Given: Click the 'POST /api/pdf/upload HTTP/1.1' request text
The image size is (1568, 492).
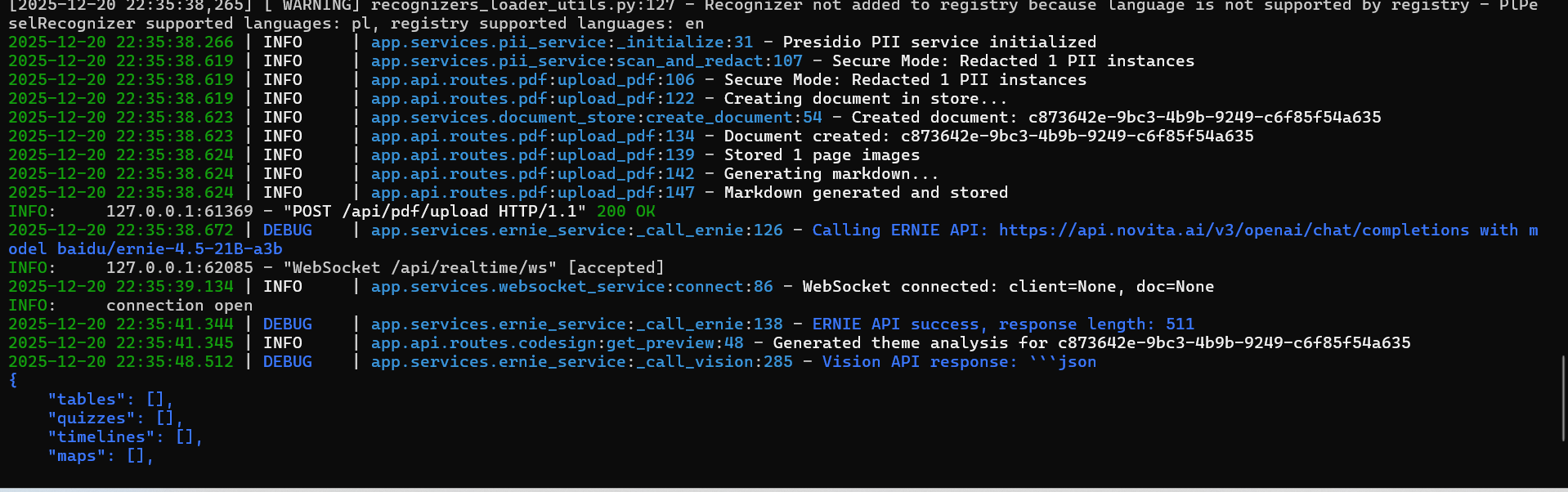Looking at the screenshot, I should 435,211.
